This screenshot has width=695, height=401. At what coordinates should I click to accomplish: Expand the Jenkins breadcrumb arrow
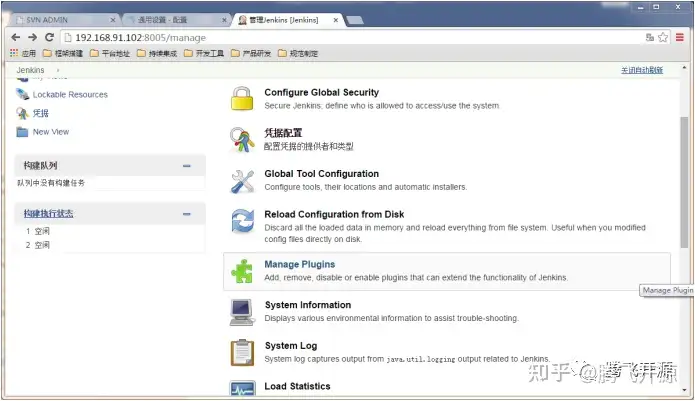tap(58, 70)
